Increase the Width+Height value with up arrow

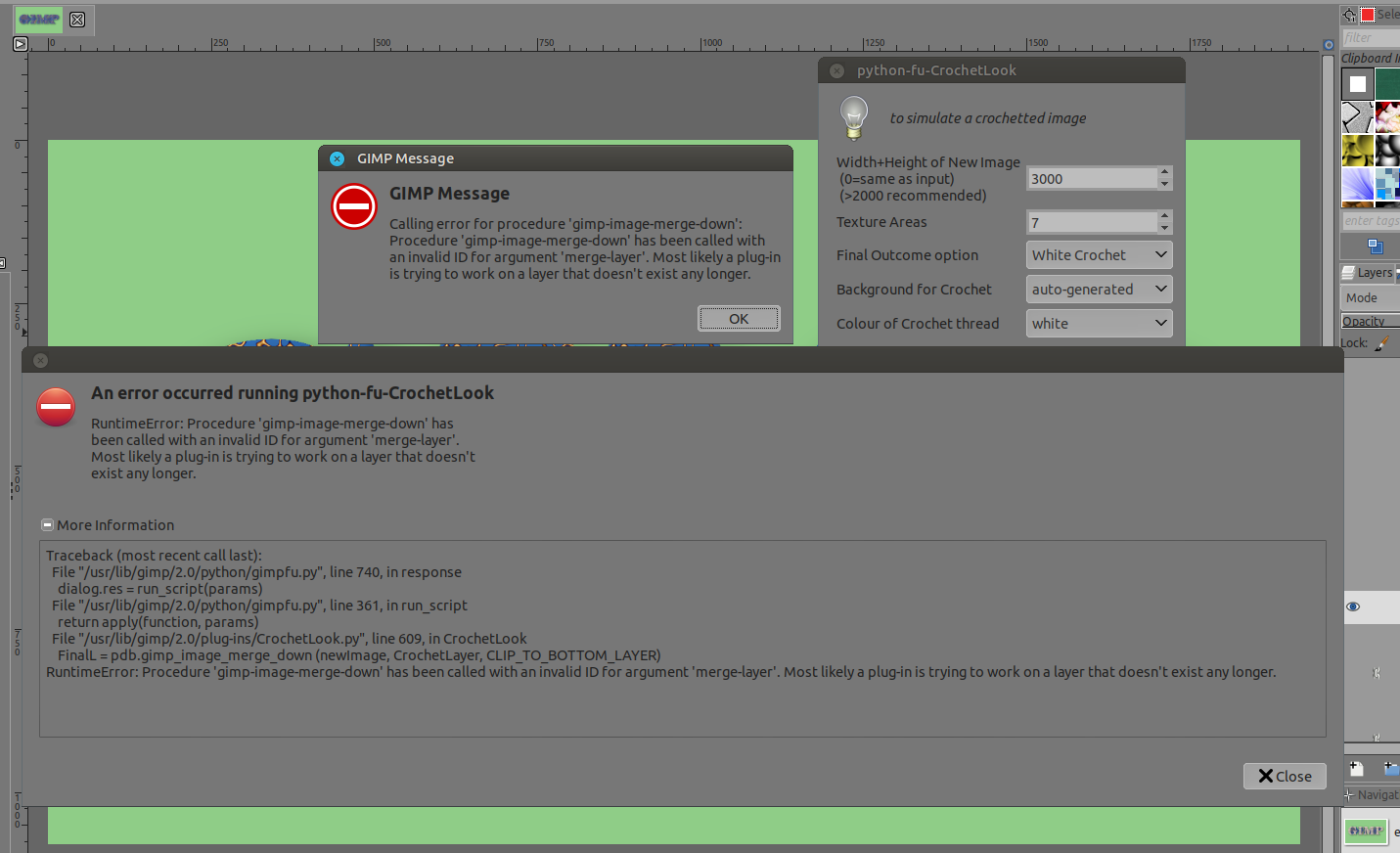click(x=1164, y=172)
